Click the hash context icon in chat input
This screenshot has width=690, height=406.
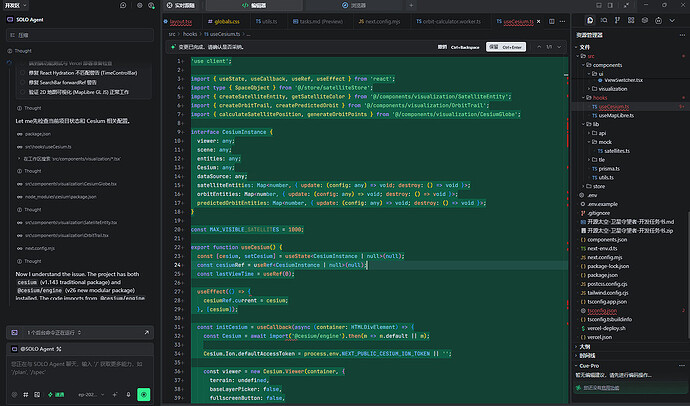26,395
